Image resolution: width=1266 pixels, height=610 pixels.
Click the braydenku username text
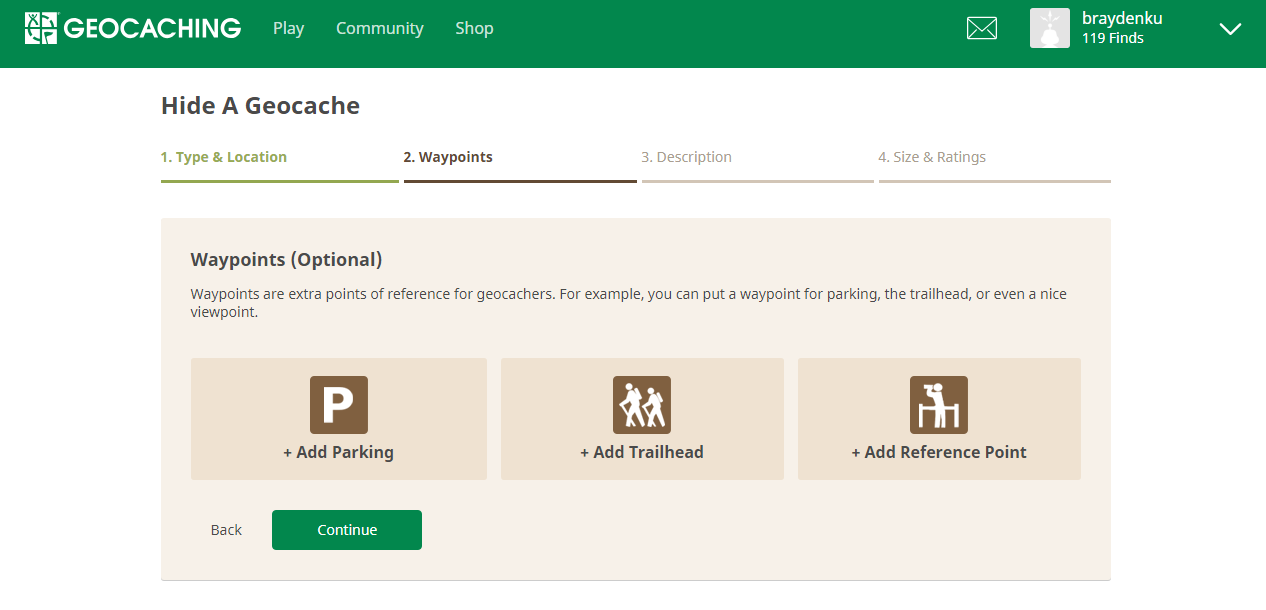1122,18
